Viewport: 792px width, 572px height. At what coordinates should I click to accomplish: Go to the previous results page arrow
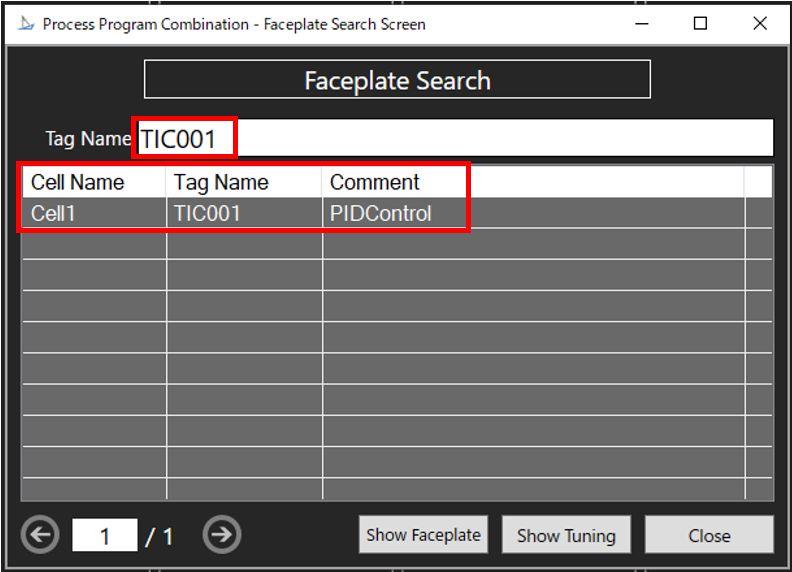tap(40, 535)
